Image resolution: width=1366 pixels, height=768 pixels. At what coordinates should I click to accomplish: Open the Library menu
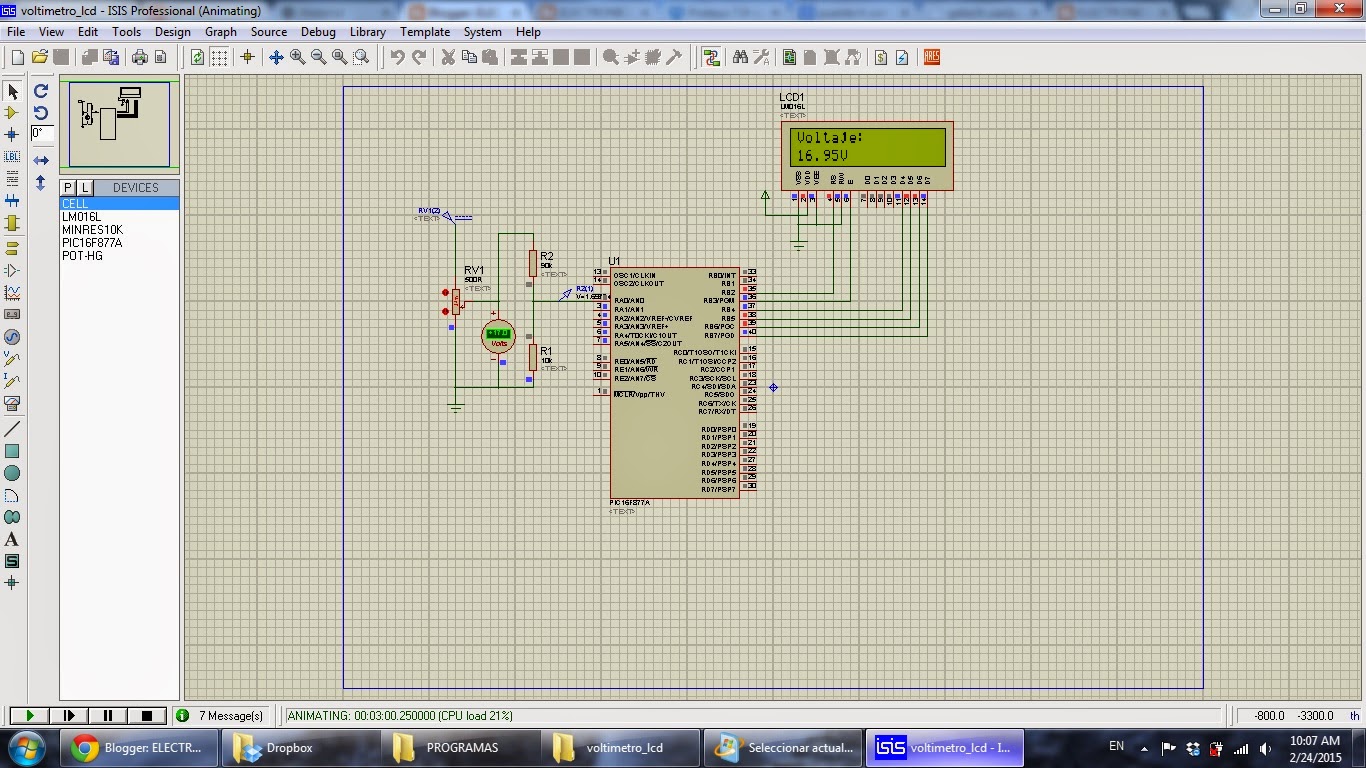(x=368, y=32)
